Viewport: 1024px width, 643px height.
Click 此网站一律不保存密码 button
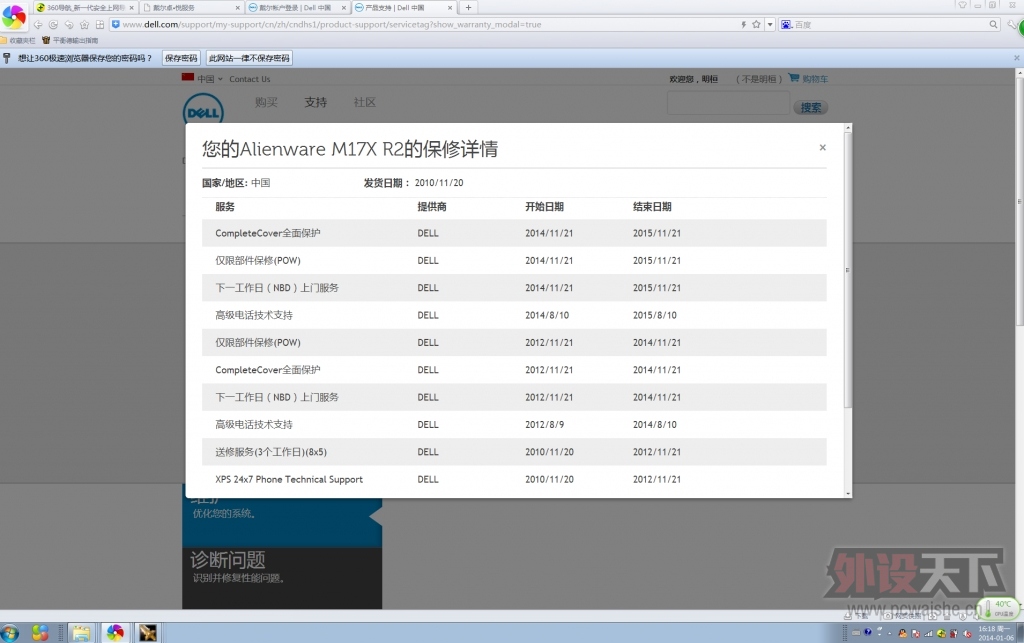[249, 58]
